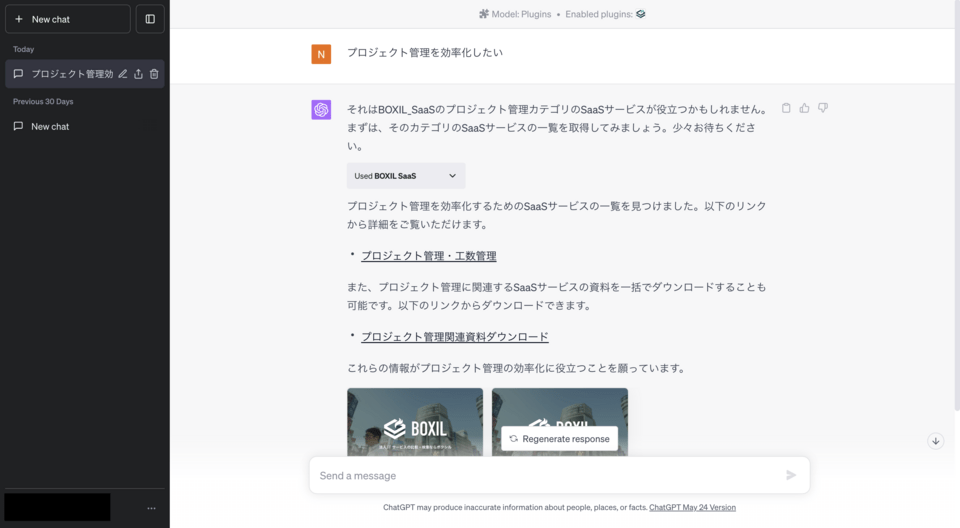Image resolution: width=960 pixels, height=528 pixels.
Task: Start a New chat from sidebar button
Action: point(67,19)
